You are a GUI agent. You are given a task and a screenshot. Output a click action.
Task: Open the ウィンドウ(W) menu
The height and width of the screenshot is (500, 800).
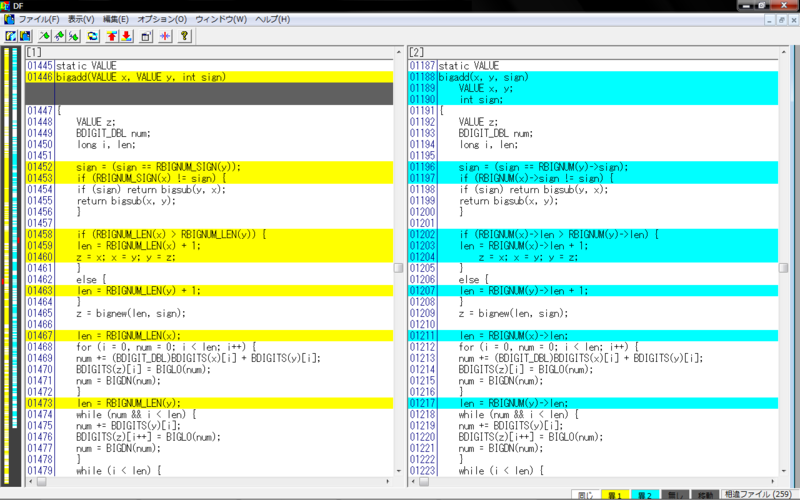pyautogui.click(x=221, y=19)
